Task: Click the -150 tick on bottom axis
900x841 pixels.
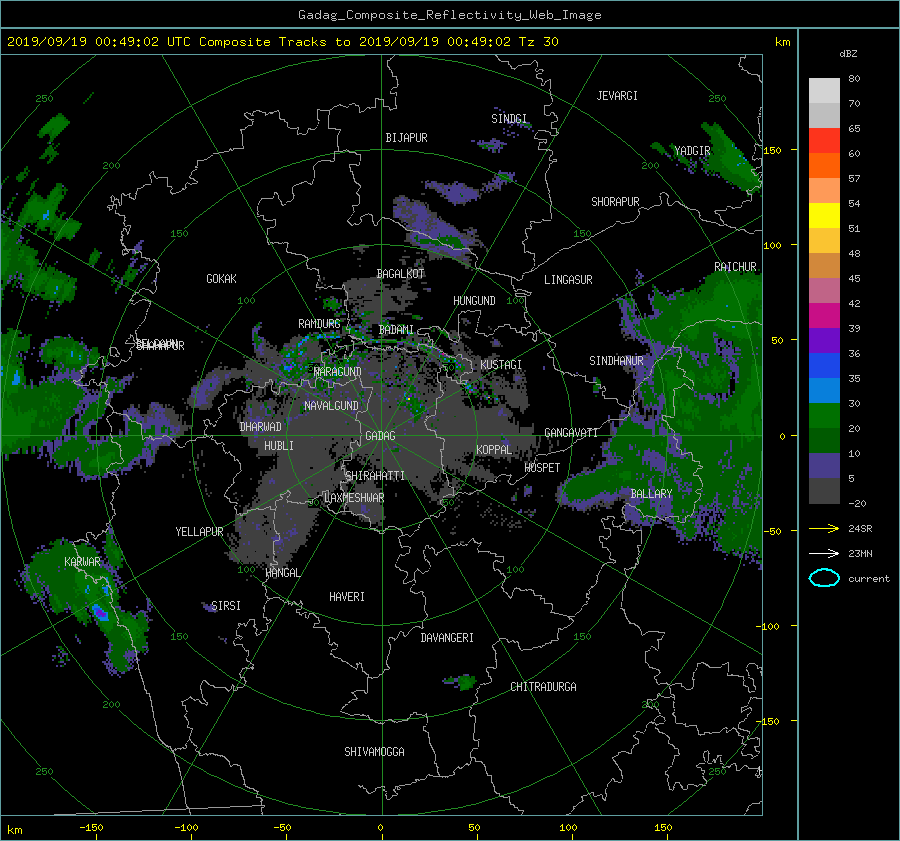Action: [91, 828]
